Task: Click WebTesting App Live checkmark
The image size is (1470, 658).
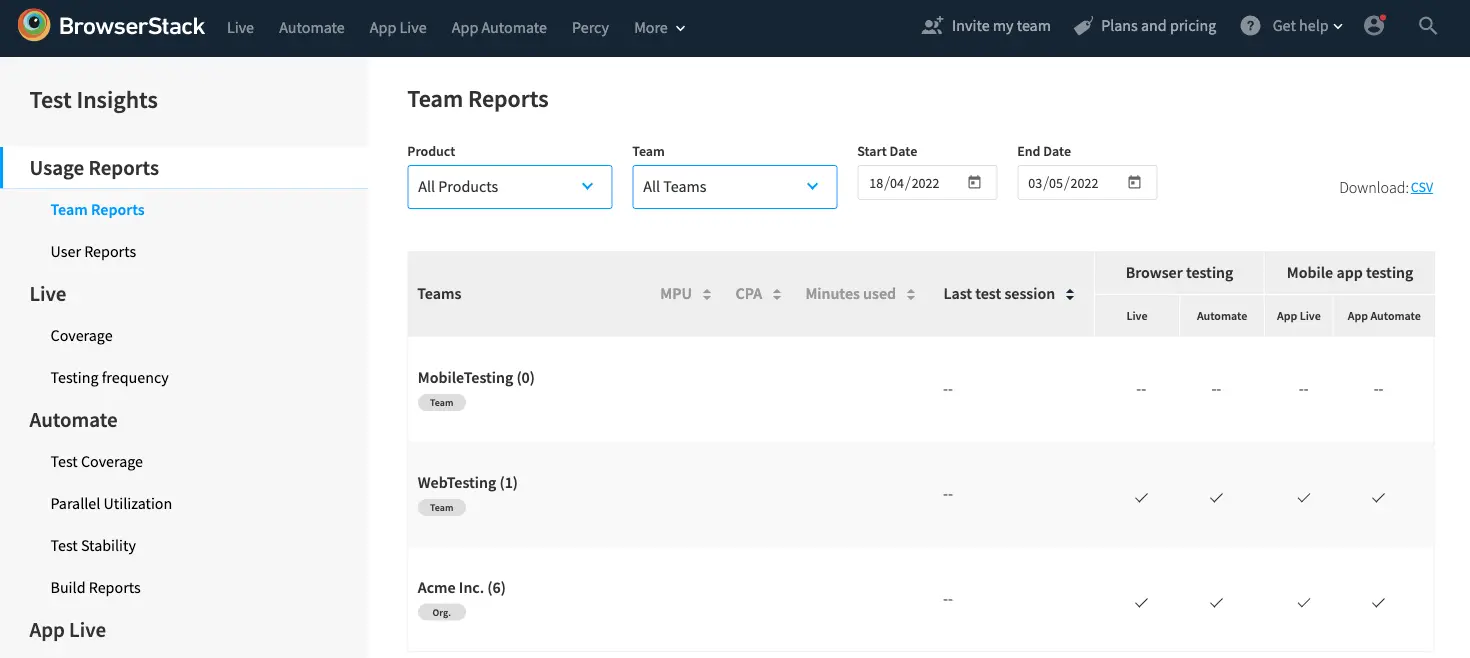Action: [1303, 497]
